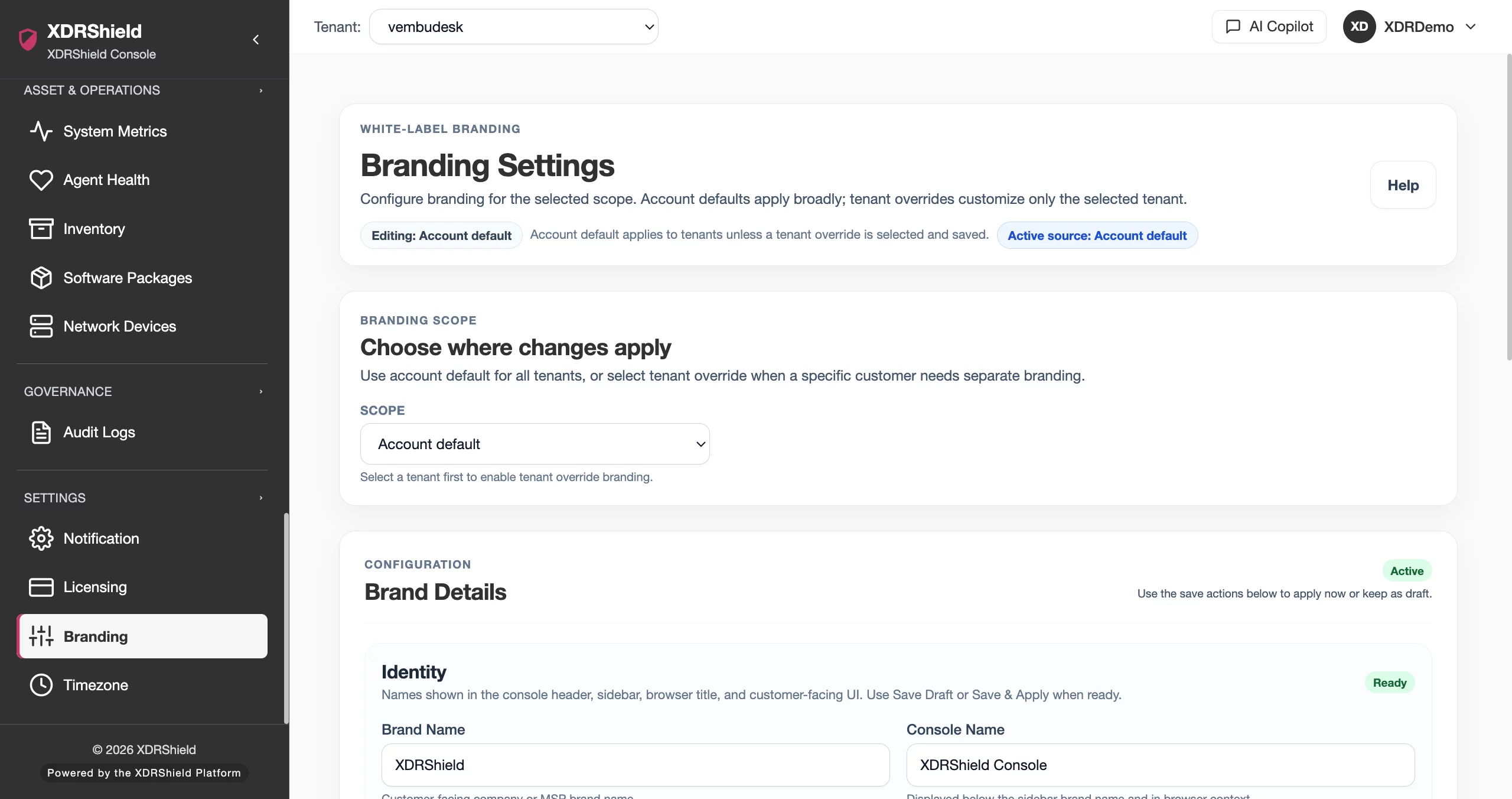Collapse the sidebar with the chevron
Screen dimensions: 1512x799
pos(256,40)
